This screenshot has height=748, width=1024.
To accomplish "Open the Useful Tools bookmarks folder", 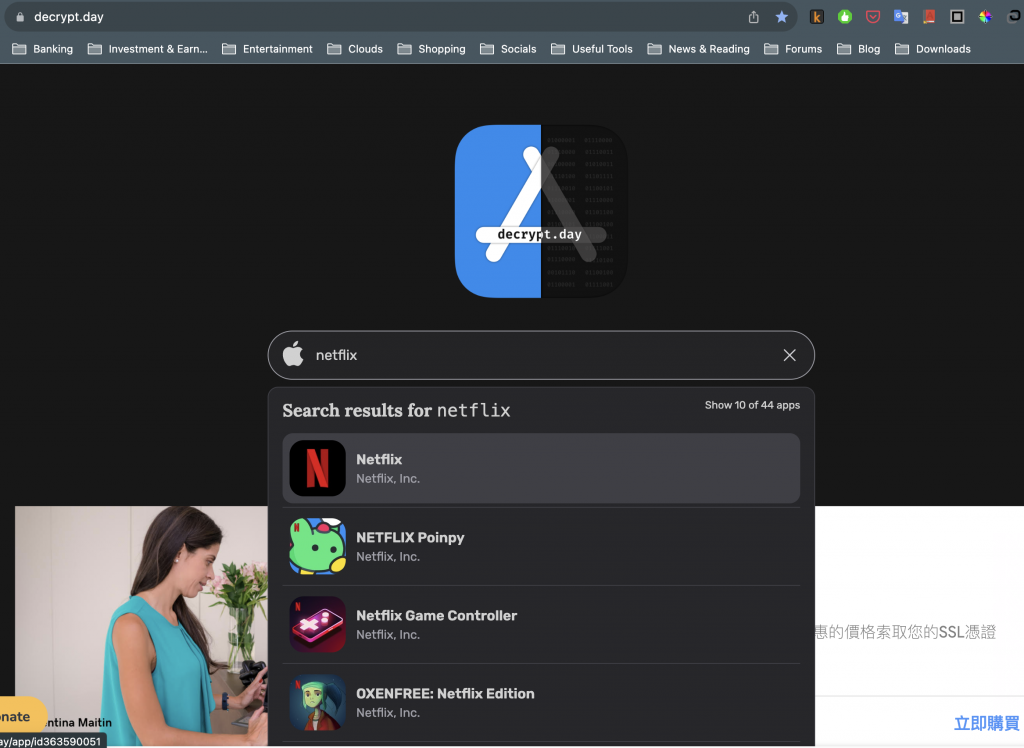I will point(592,49).
